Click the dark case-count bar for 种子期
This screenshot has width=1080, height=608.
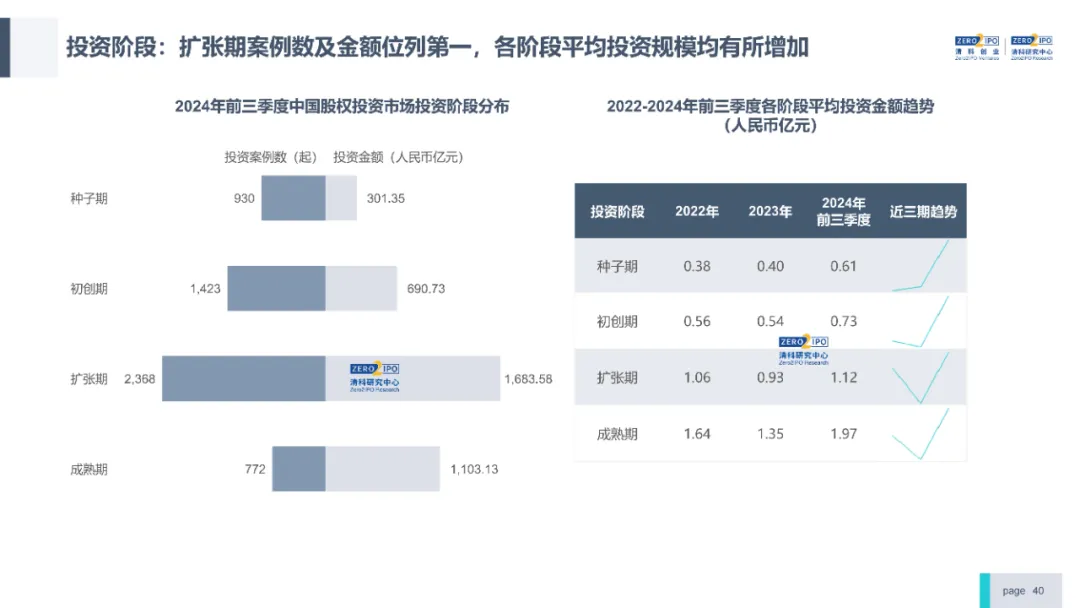click(293, 198)
